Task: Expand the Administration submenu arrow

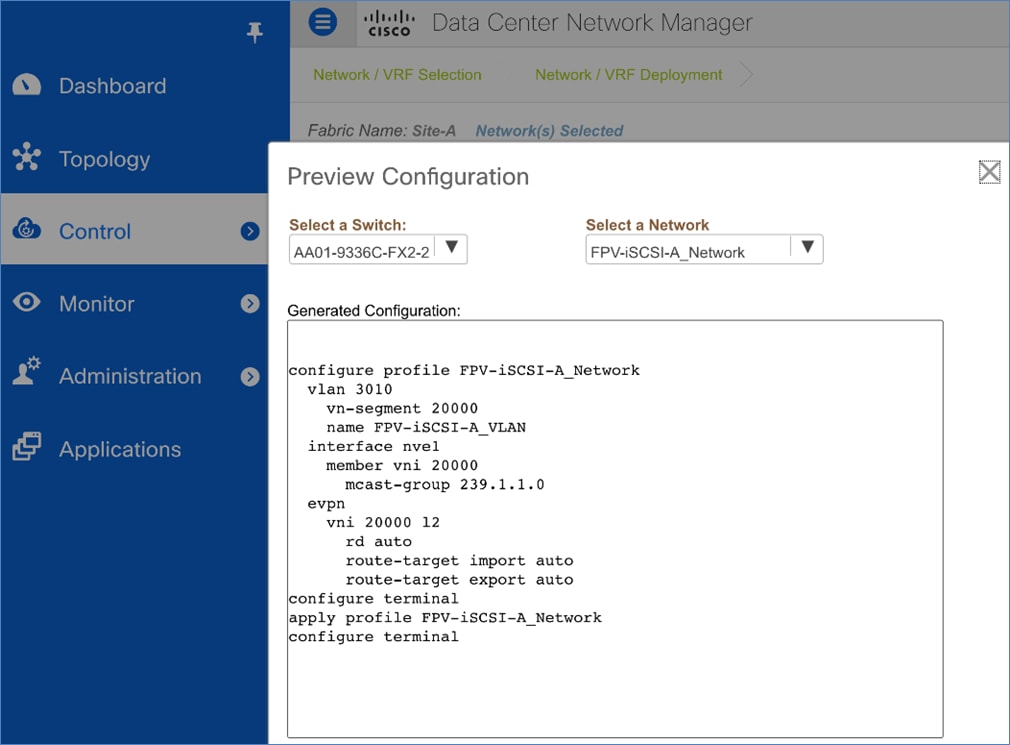Action: point(250,376)
